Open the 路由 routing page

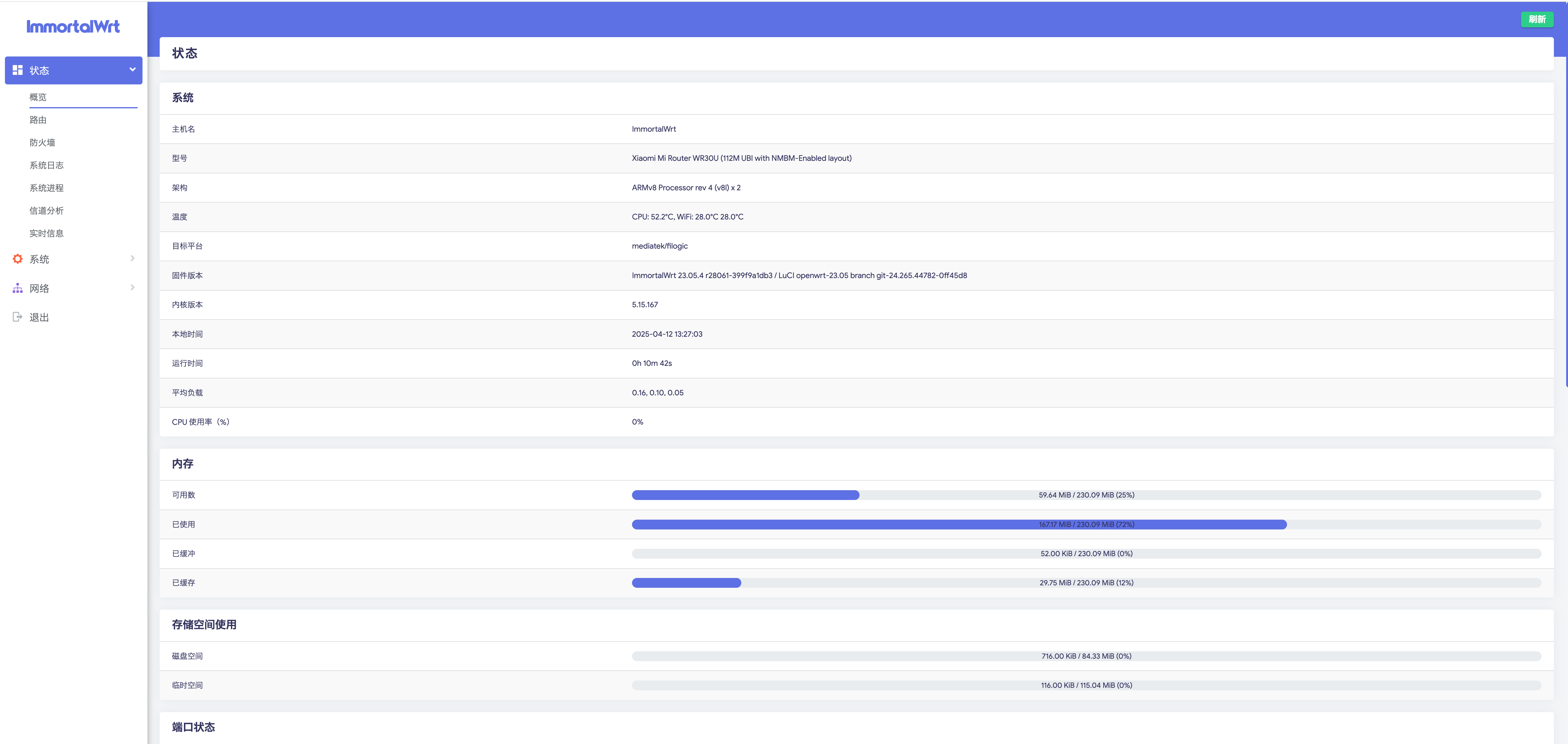click(38, 120)
